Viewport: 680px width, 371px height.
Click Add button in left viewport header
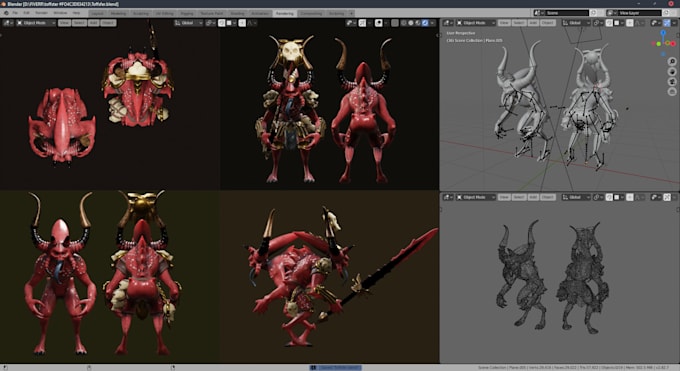pos(94,23)
